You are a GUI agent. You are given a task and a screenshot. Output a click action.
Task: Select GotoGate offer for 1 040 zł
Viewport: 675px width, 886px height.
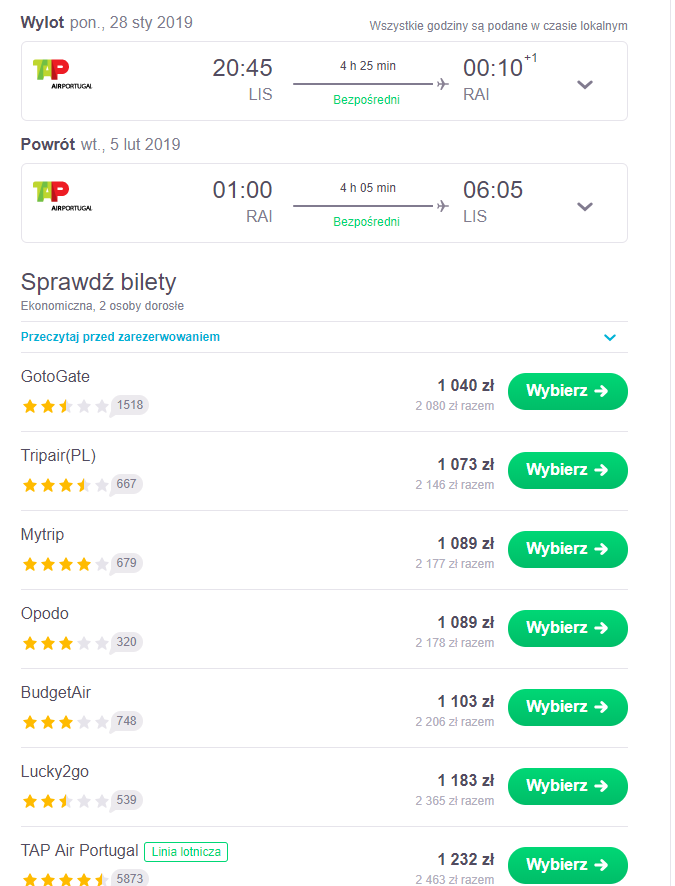tap(568, 391)
